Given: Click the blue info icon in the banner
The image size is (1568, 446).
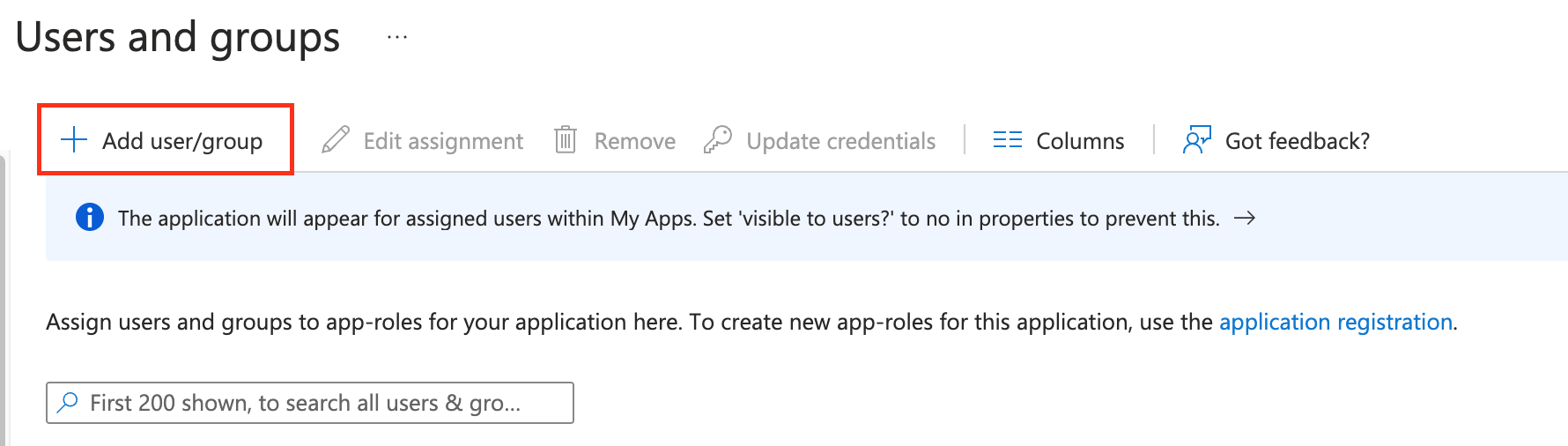Looking at the screenshot, I should coord(90,218).
